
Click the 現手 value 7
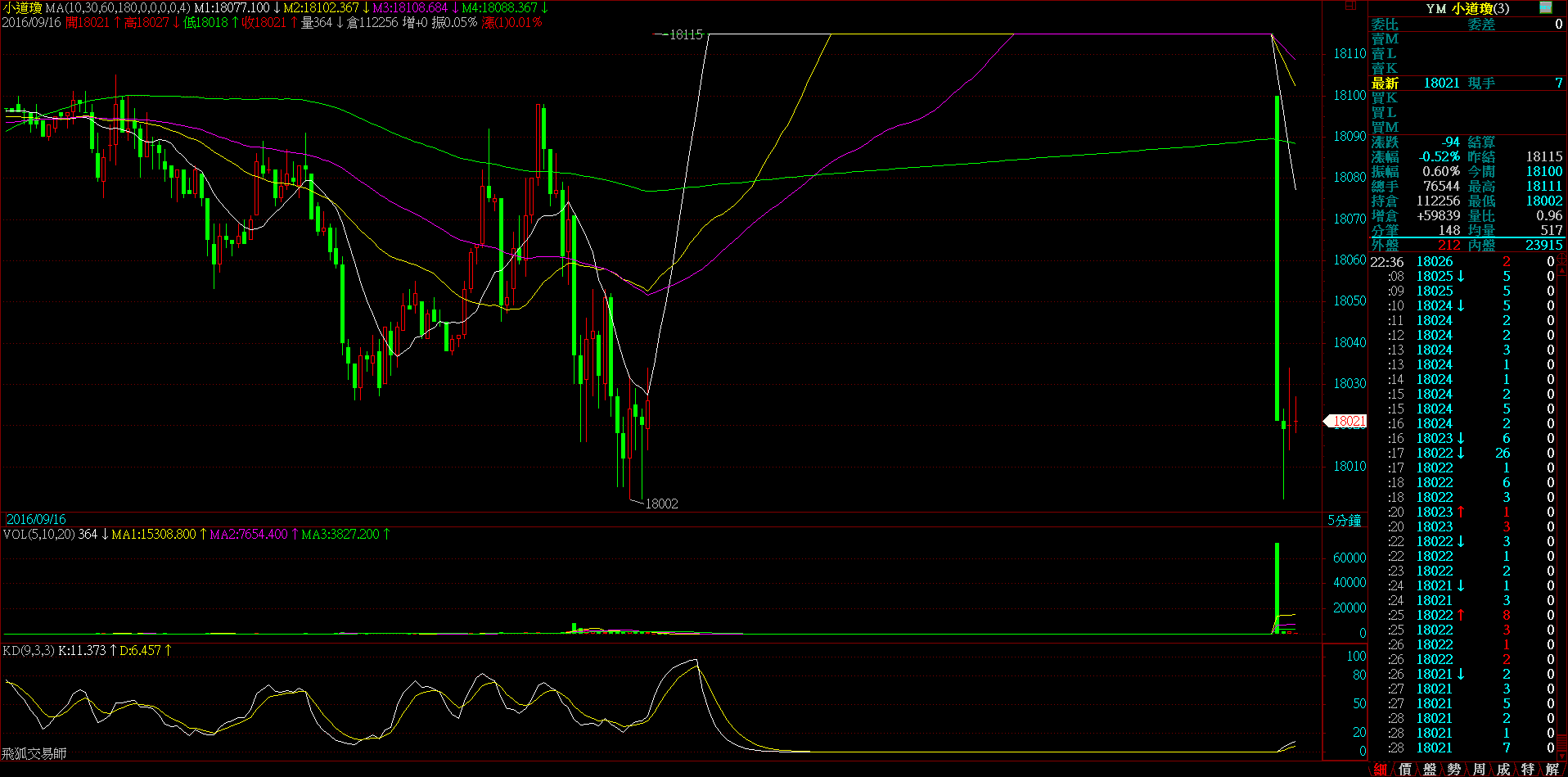(x=1559, y=83)
